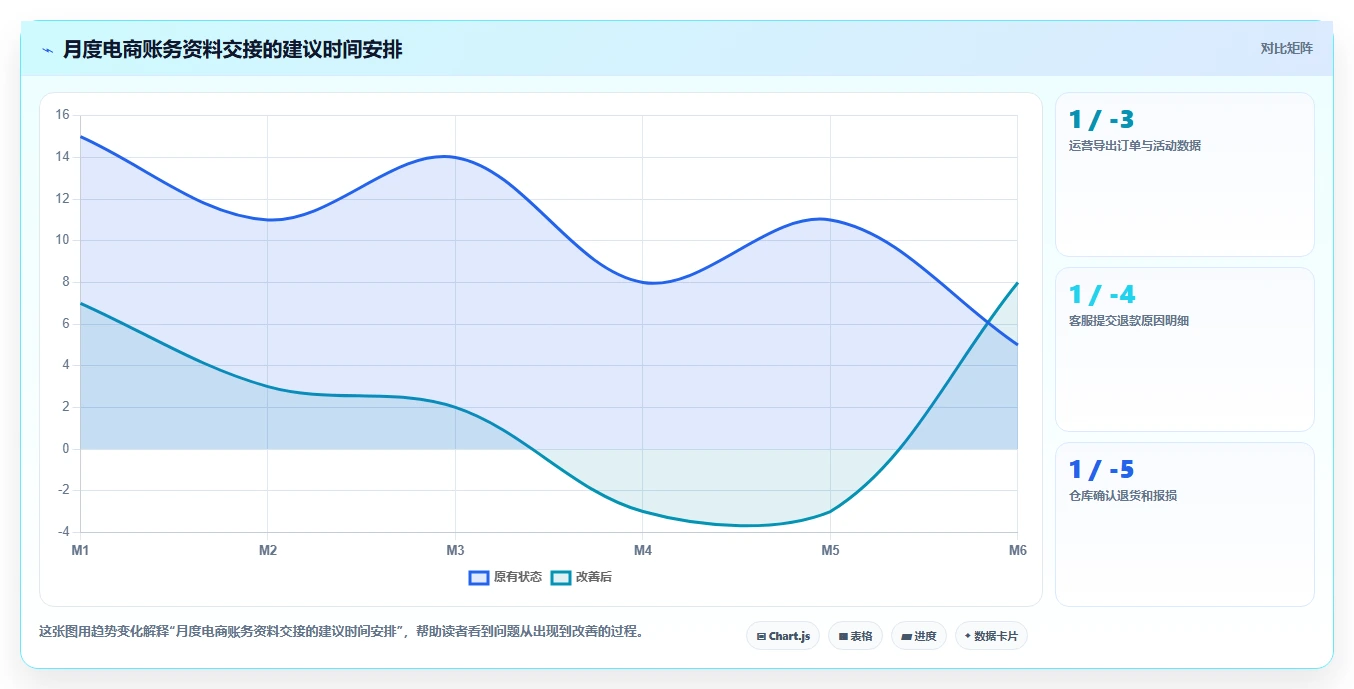
Task: Click the 16 y-axis tick label
Action: (62, 115)
